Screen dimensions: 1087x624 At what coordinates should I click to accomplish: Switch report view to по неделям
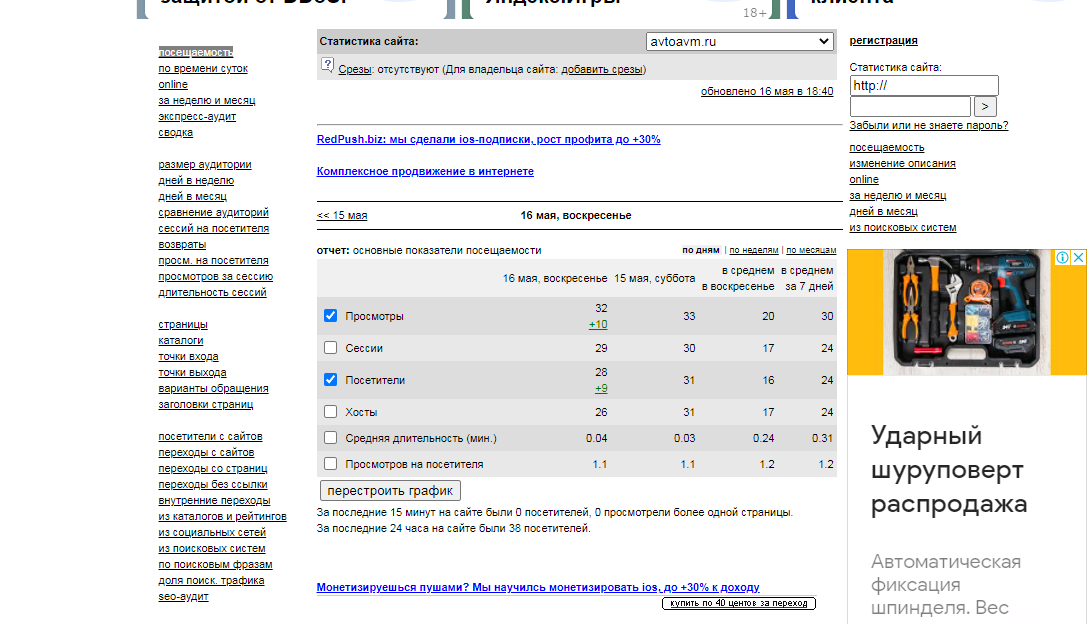click(754, 250)
